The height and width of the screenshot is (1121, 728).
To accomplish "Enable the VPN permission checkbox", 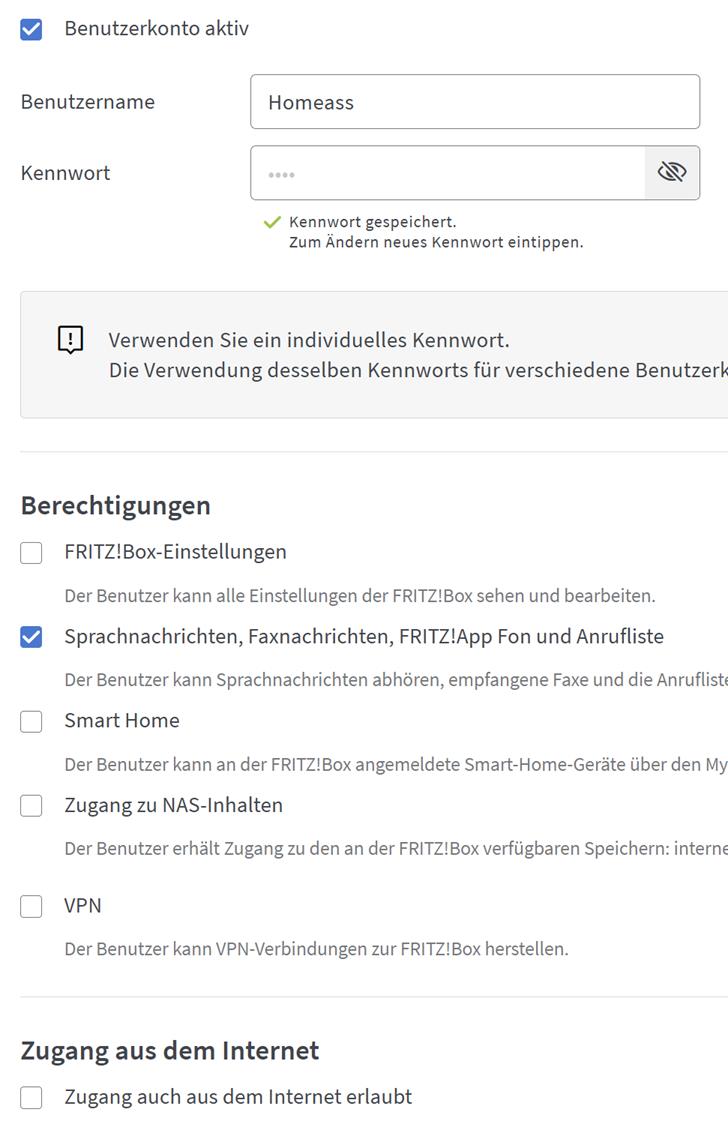I will pos(32,906).
